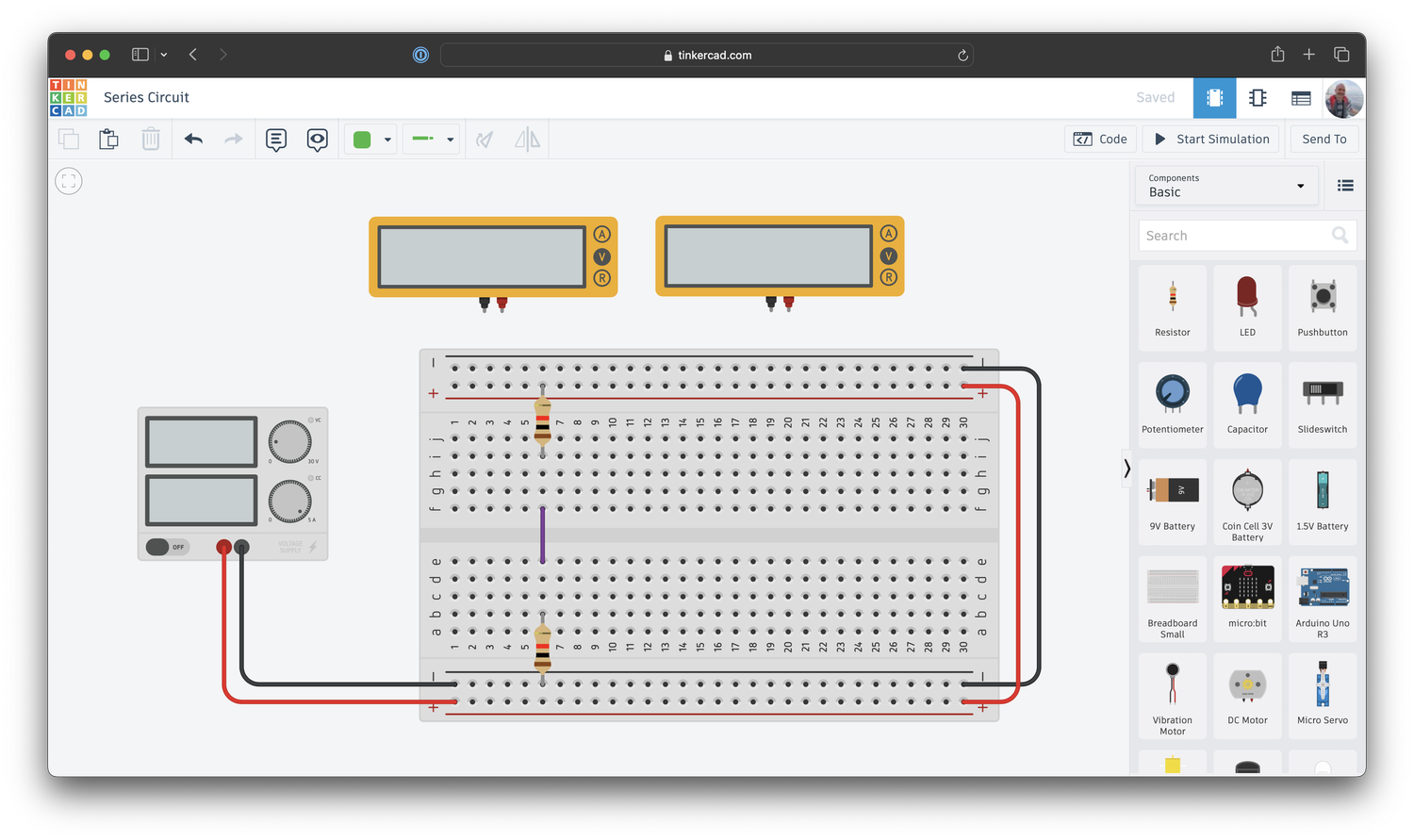Toggle annotation visibility with the eye icon
Viewport: 1414px width, 840px height.
click(x=317, y=139)
